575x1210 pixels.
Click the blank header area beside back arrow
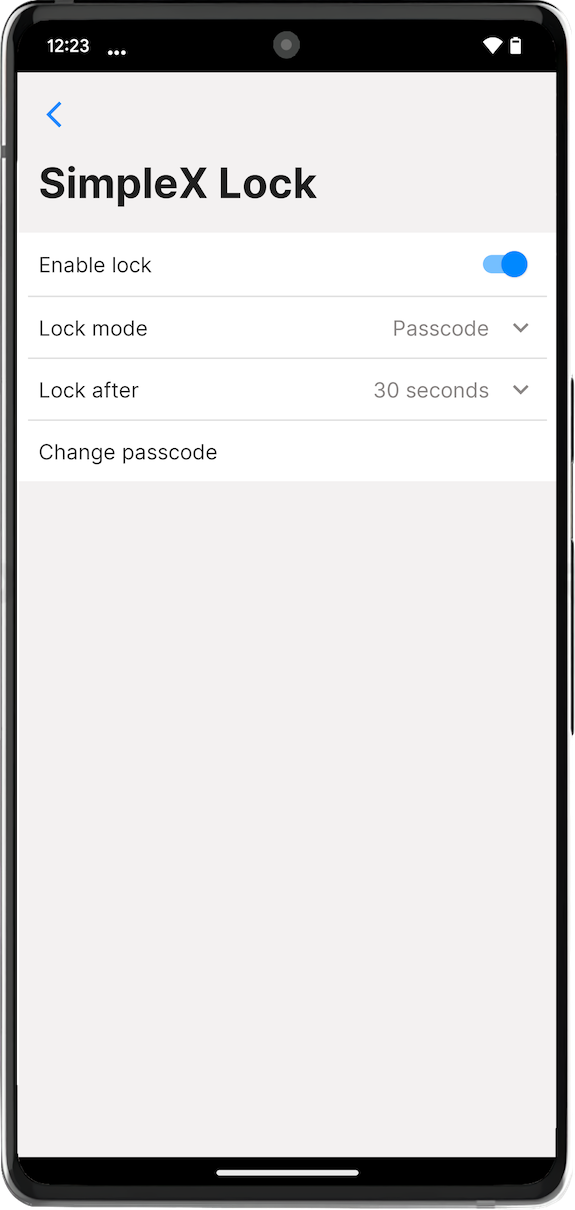click(x=310, y=115)
